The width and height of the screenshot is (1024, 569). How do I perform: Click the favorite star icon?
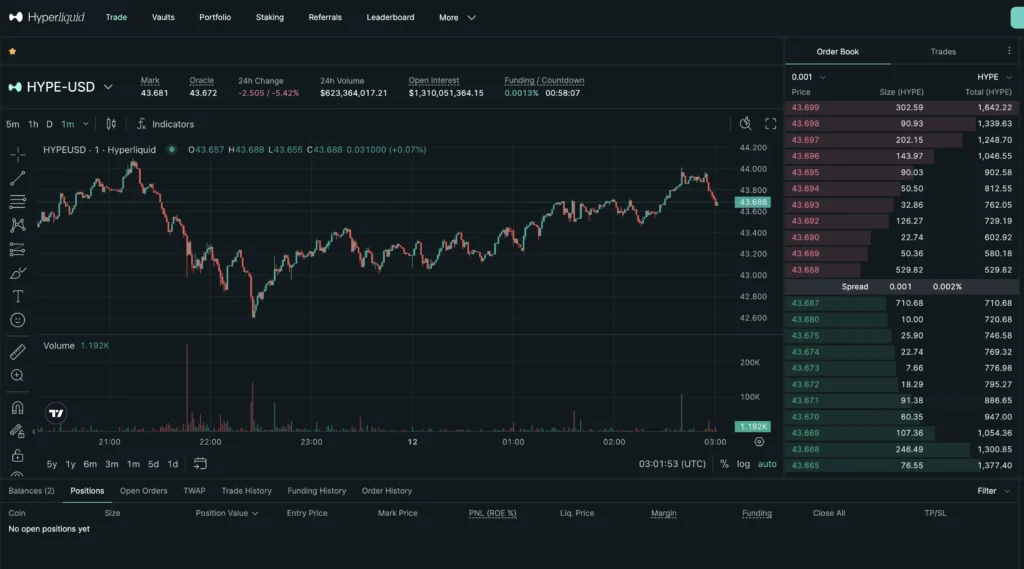tap(12, 51)
